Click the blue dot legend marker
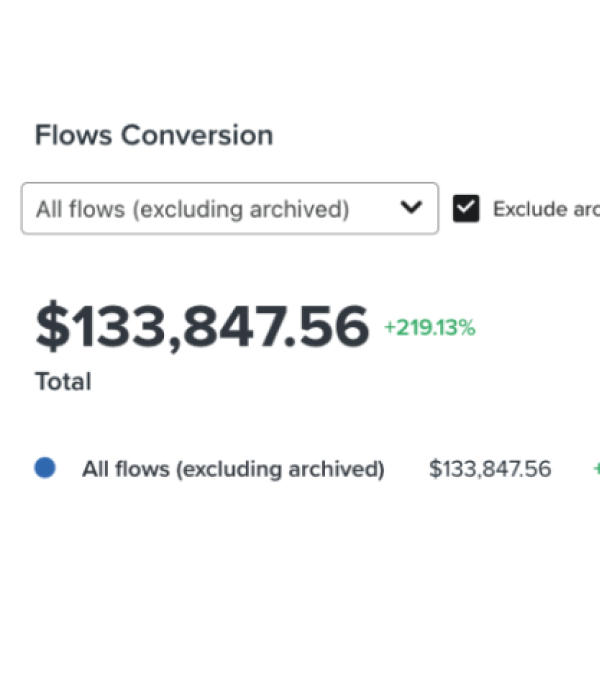 pyautogui.click(x=45, y=468)
